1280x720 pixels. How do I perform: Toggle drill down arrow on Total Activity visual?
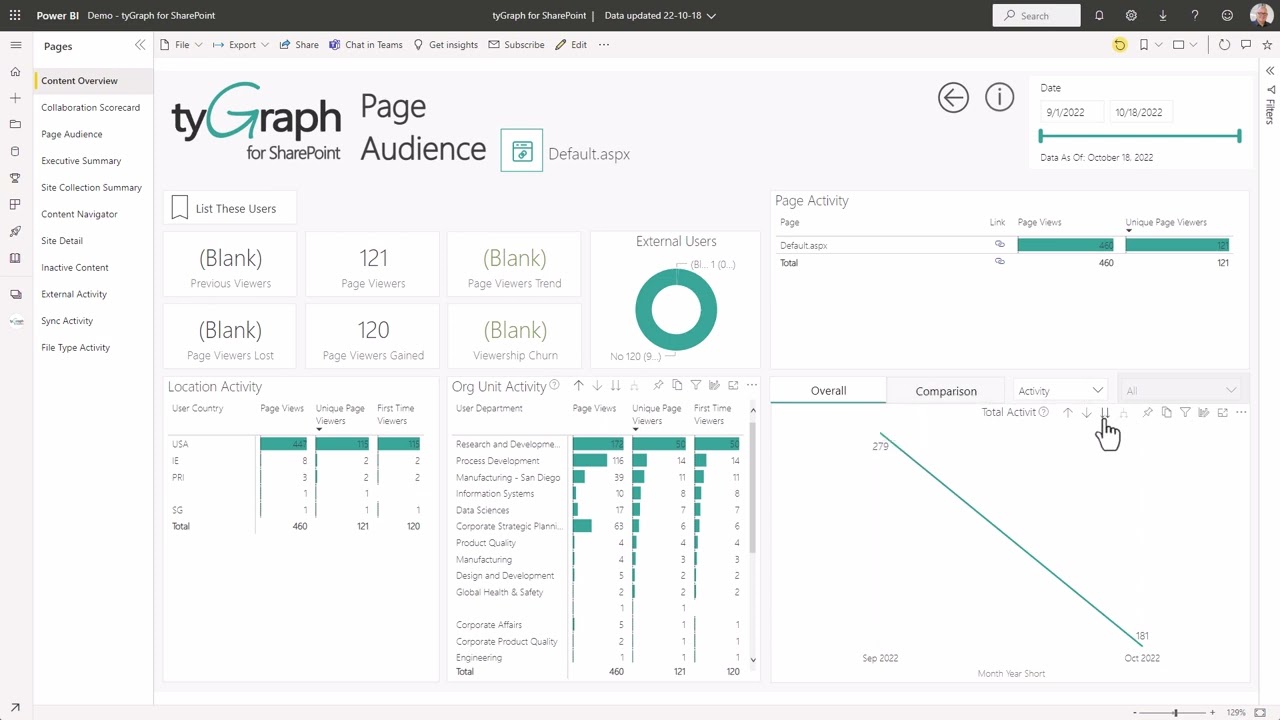pos(1086,412)
